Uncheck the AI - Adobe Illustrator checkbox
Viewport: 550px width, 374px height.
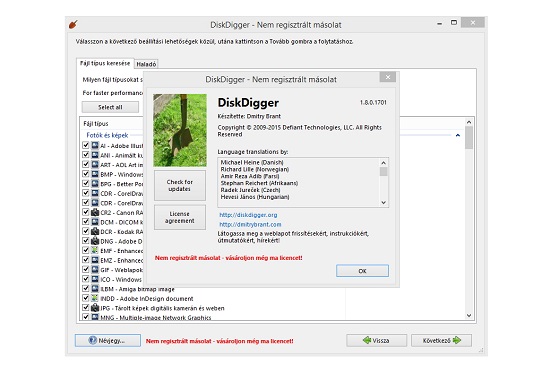[x=86, y=145]
